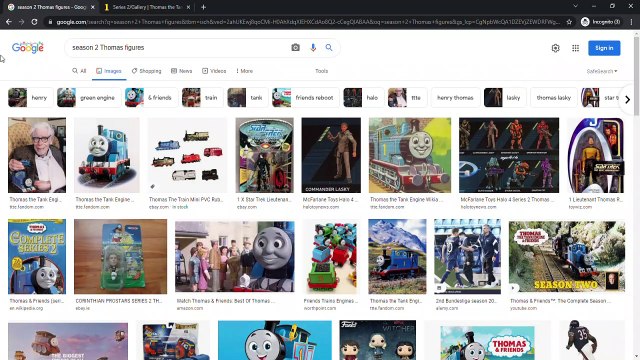The height and width of the screenshot is (360, 640).
Task: Show more chips with right arrow
Action: [x=627, y=100]
